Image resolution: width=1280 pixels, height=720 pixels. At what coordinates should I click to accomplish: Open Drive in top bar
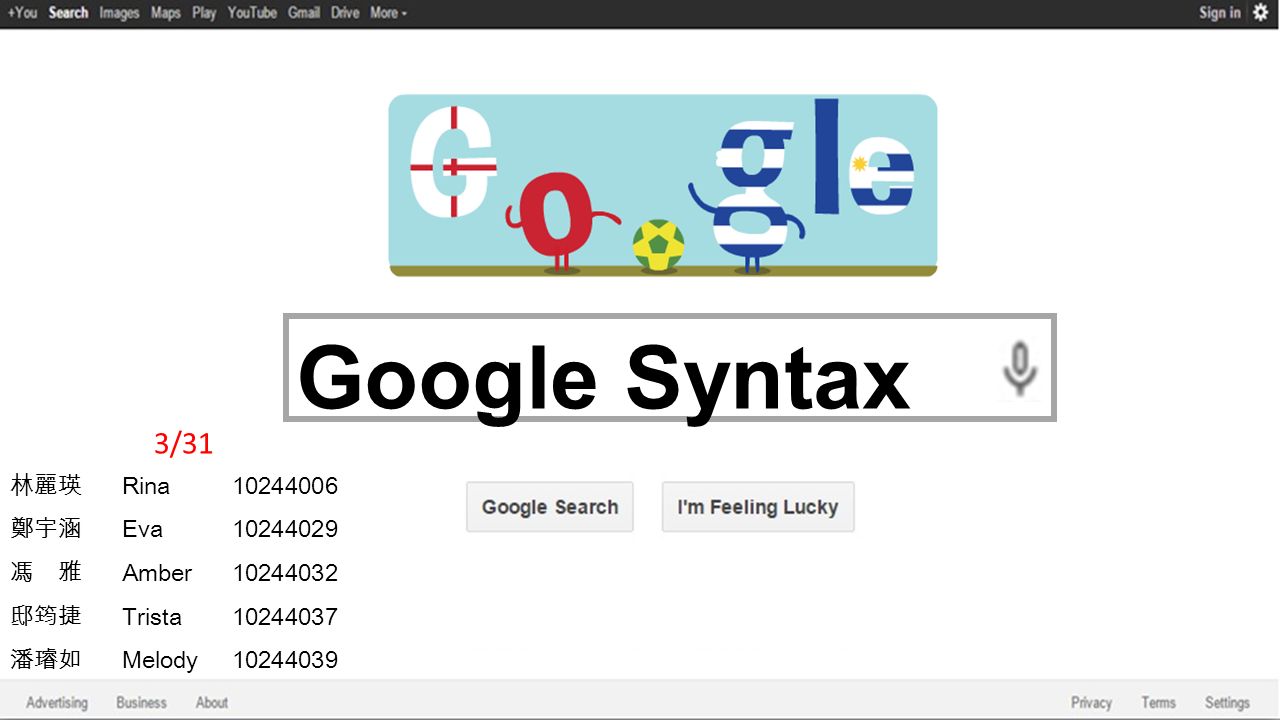pos(345,13)
